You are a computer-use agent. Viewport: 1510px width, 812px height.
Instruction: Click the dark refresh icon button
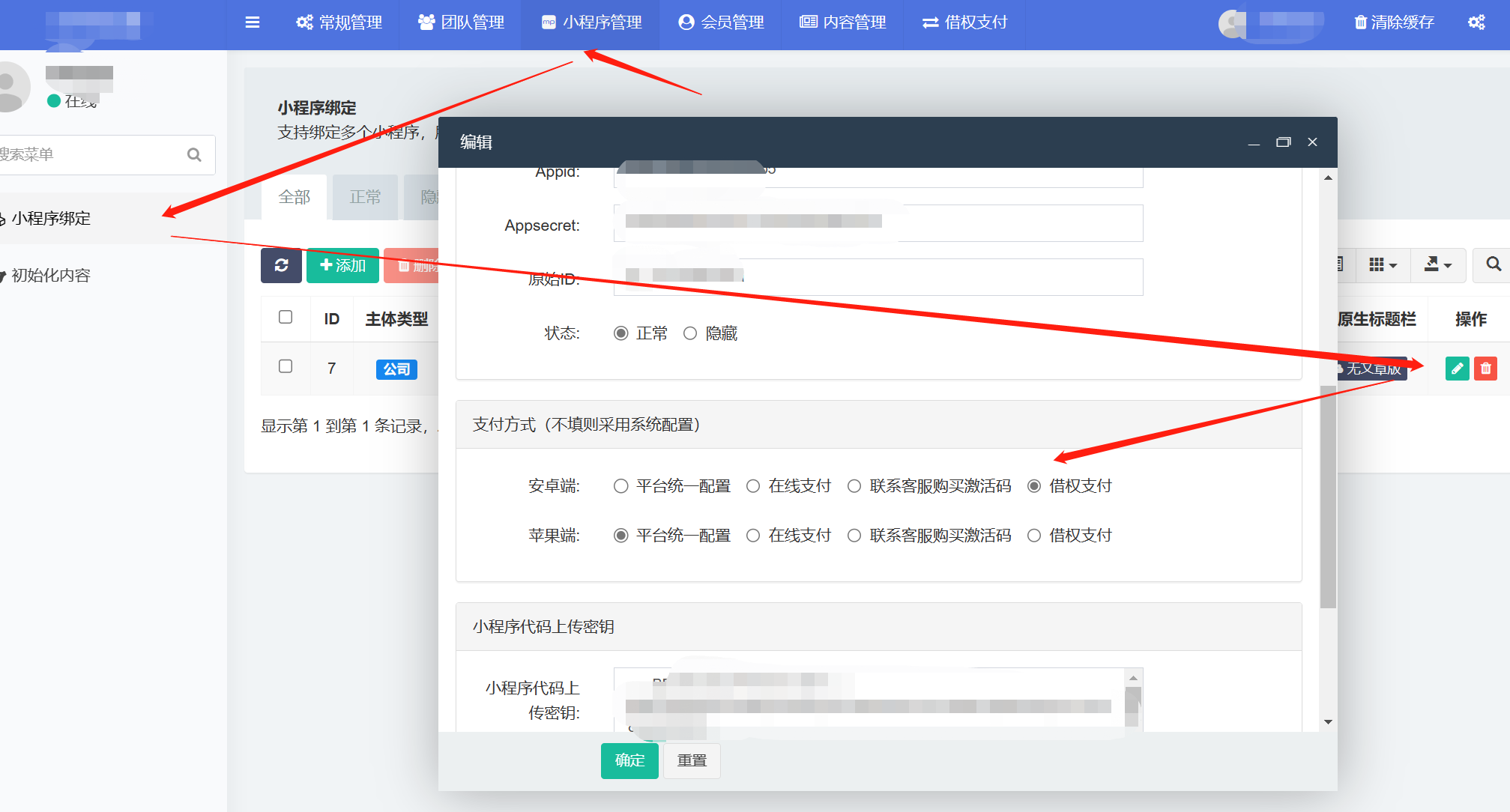(281, 265)
